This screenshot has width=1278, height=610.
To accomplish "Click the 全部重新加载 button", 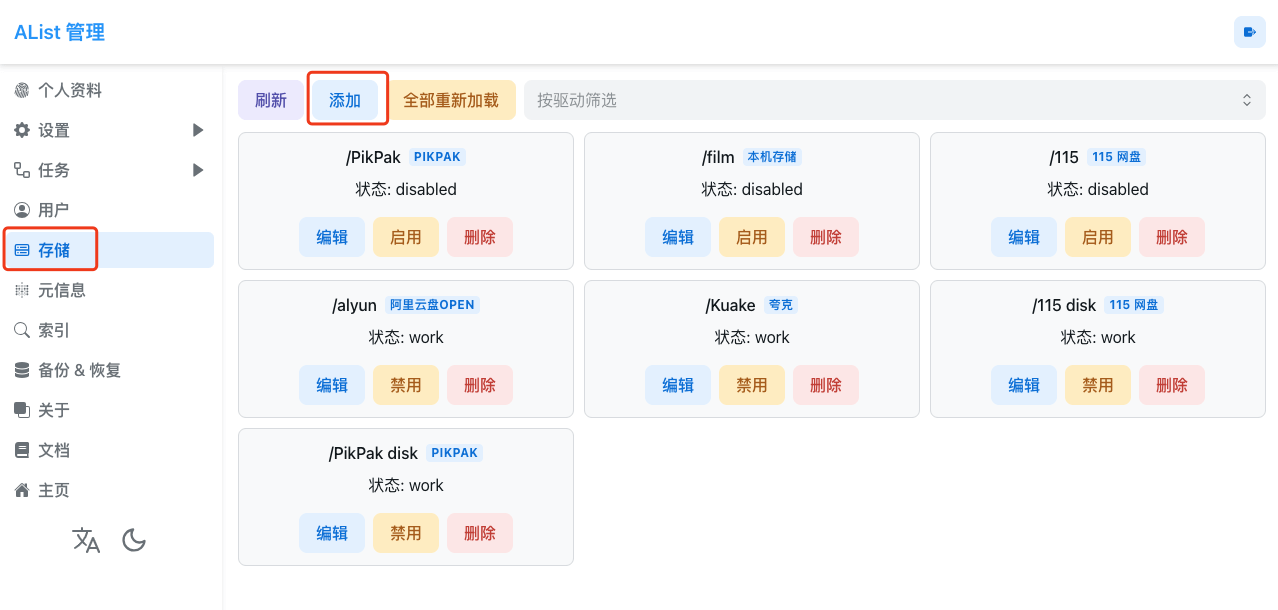I will (x=451, y=100).
